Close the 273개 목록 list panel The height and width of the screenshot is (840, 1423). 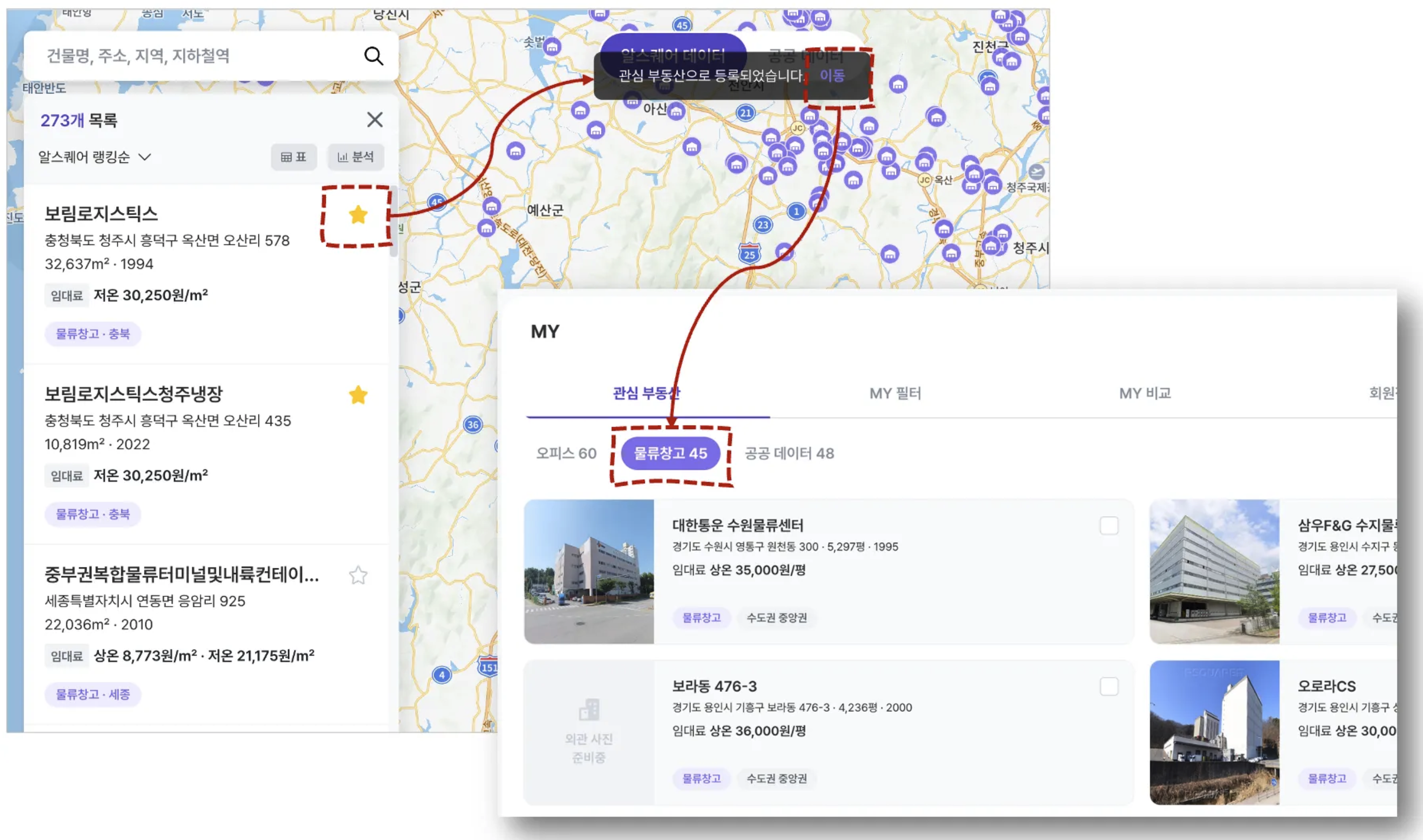click(x=375, y=120)
